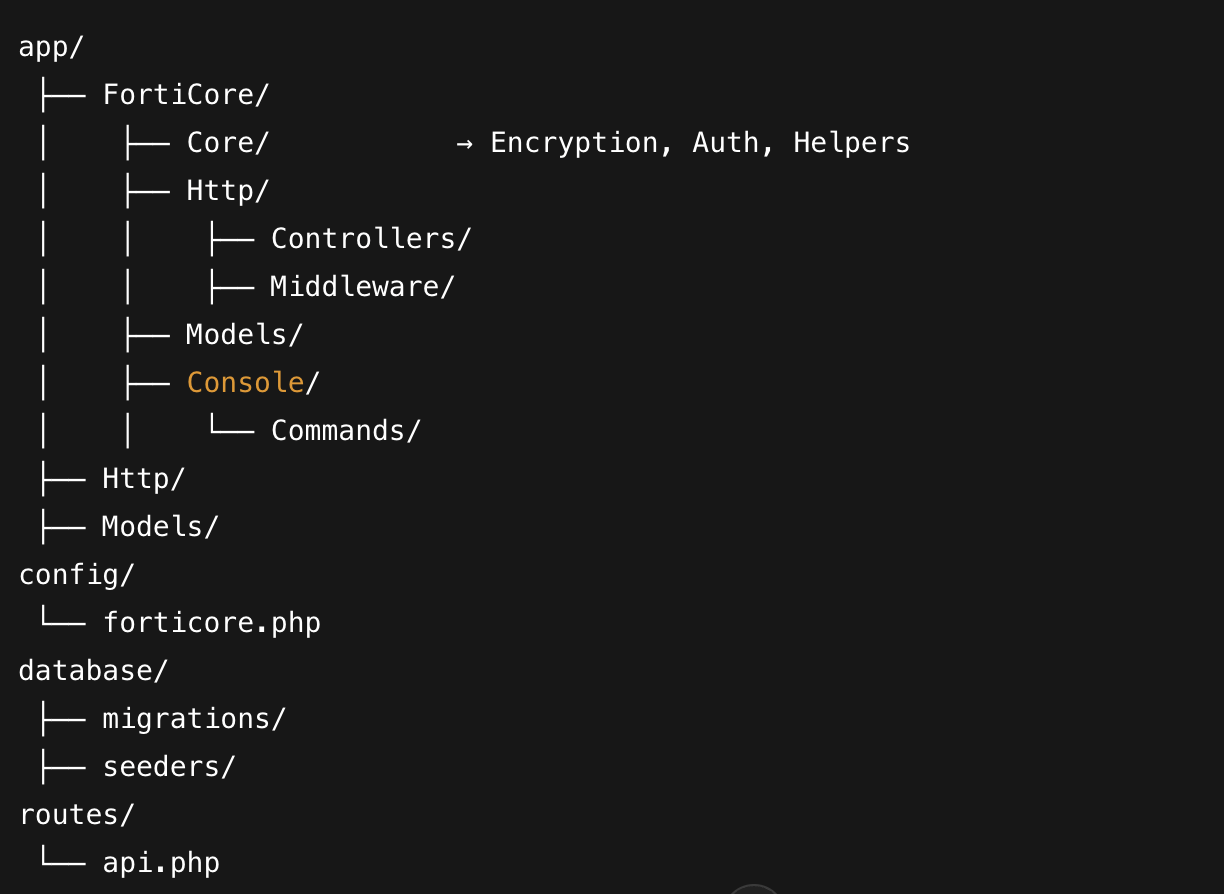Viewport: 1224px width, 894px height.
Task: Click the routes/ directory line
Action: pos(76,815)
